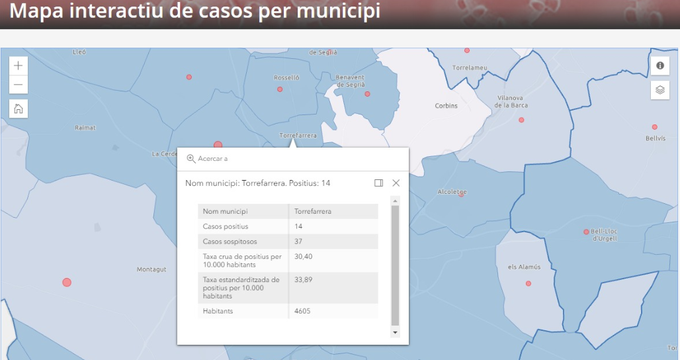Screen dimensions: 680x360
Task: Zoom in on the map
Action: coord(18,66)
